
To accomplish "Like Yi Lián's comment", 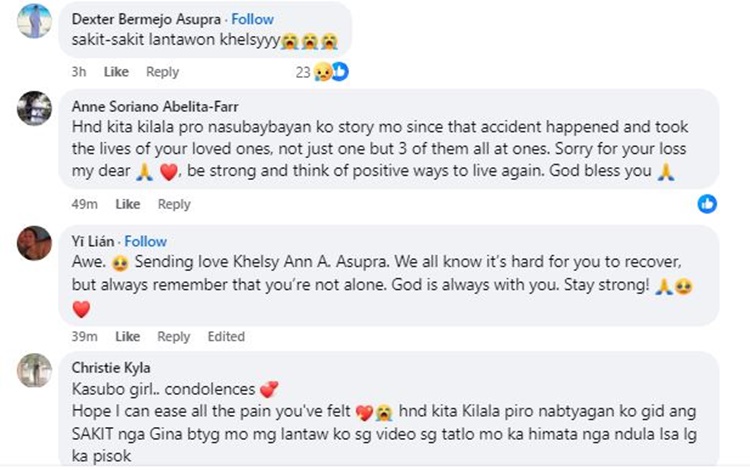I will pyautogui.click(x=127, y=337).
